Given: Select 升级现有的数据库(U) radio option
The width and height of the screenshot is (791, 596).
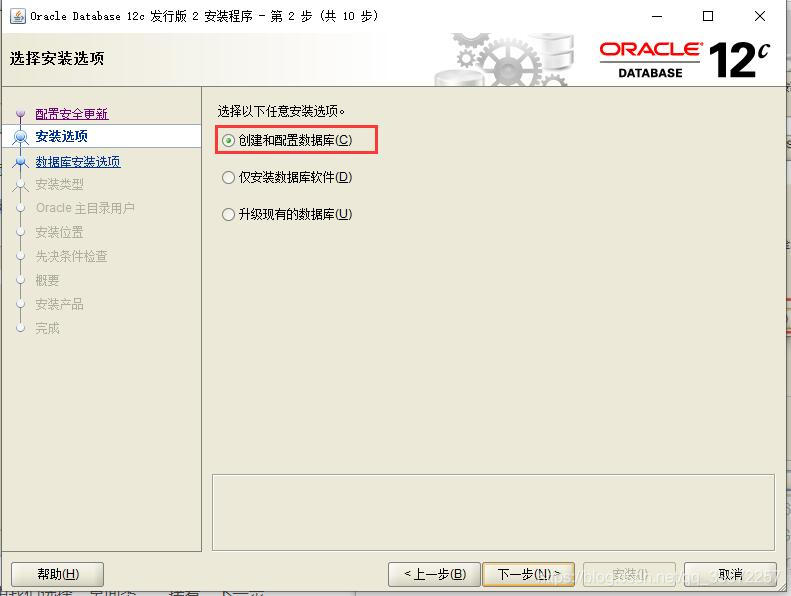Looking at the screenshot, I should [x=287, y=214].
